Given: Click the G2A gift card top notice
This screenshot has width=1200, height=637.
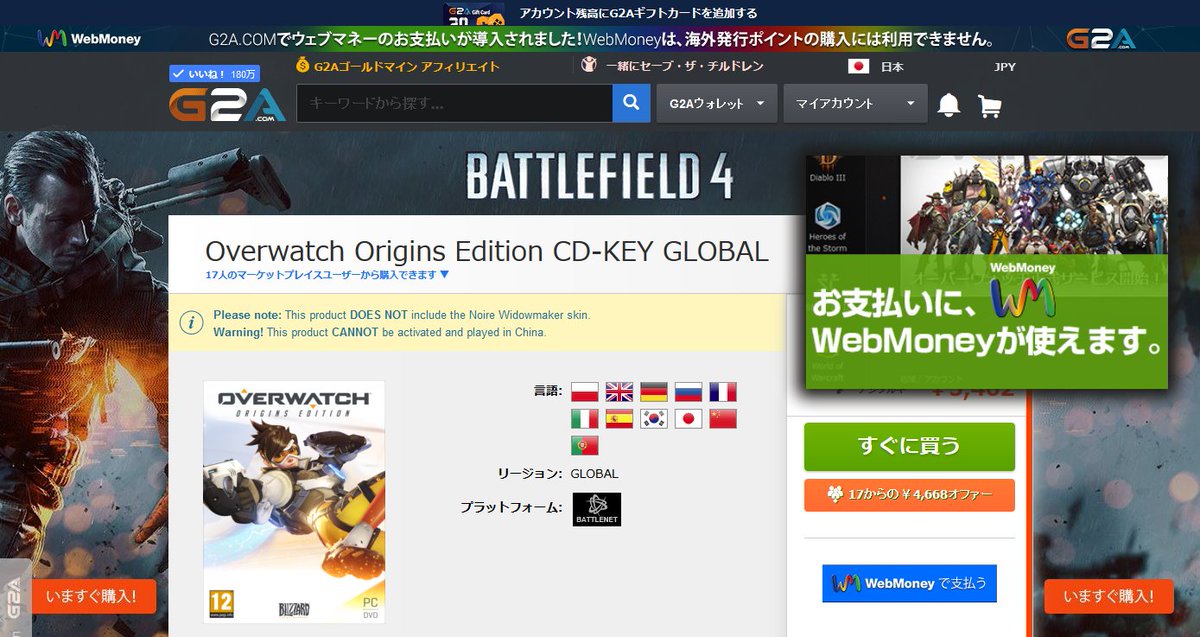Looking at the screenshot, I should tap(601, 13).
